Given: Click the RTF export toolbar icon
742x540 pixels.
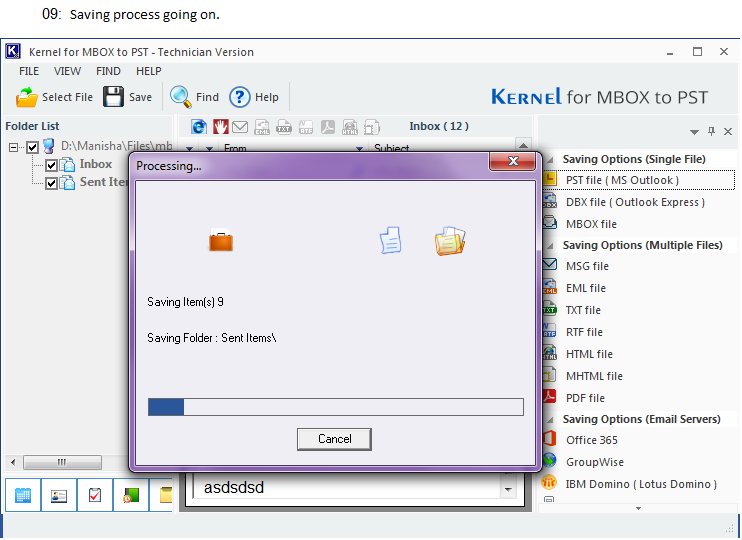Looking at the screenshot, I should pos(306,126).
